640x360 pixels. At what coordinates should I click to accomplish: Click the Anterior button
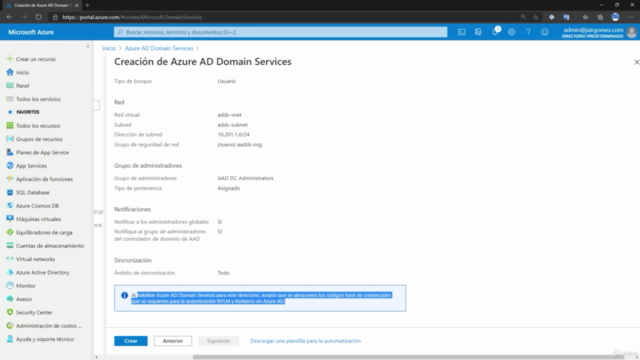click(x=173, y=341)
